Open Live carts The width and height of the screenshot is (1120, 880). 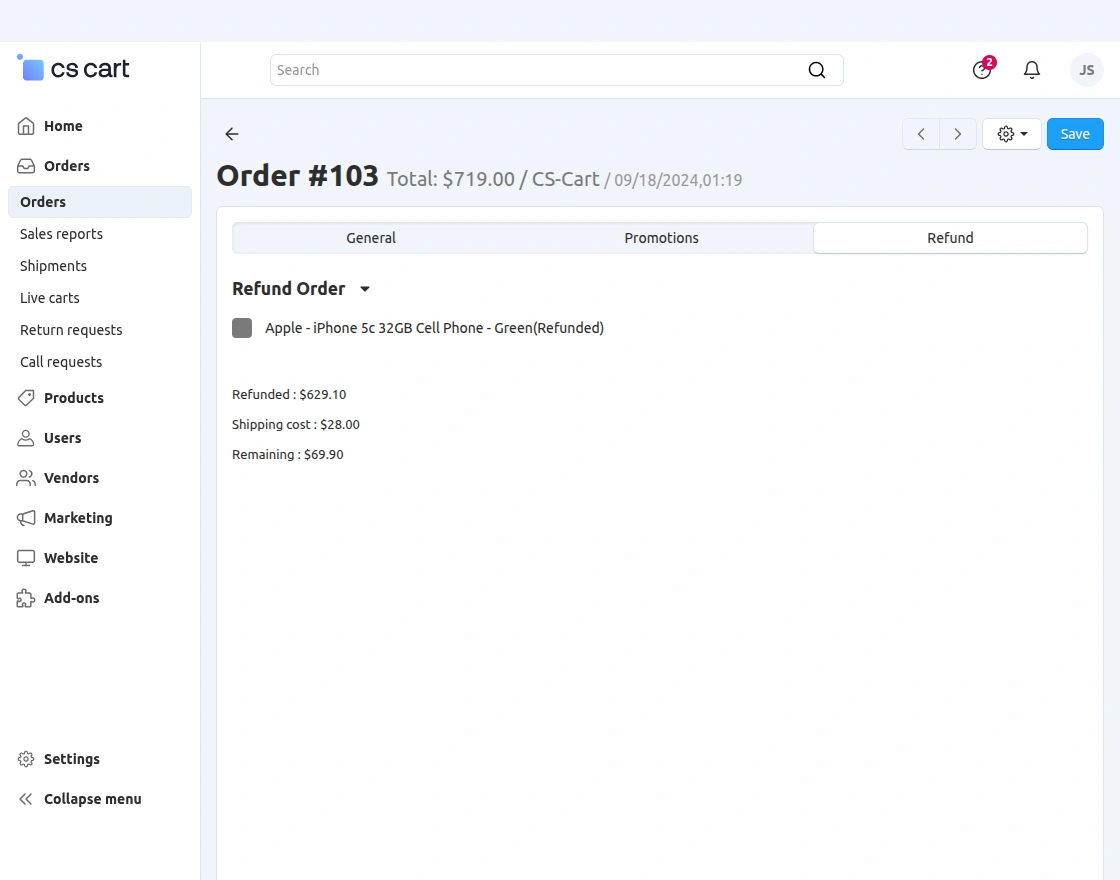click(x=50, y=298)
